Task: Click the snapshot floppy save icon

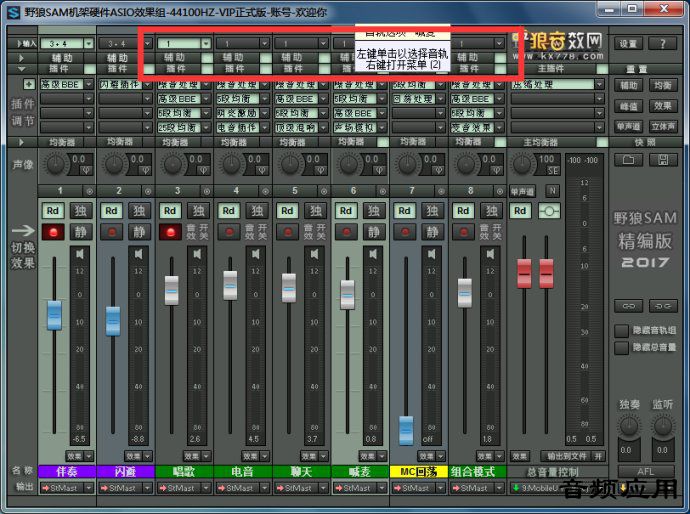Action: pos(663,160)
